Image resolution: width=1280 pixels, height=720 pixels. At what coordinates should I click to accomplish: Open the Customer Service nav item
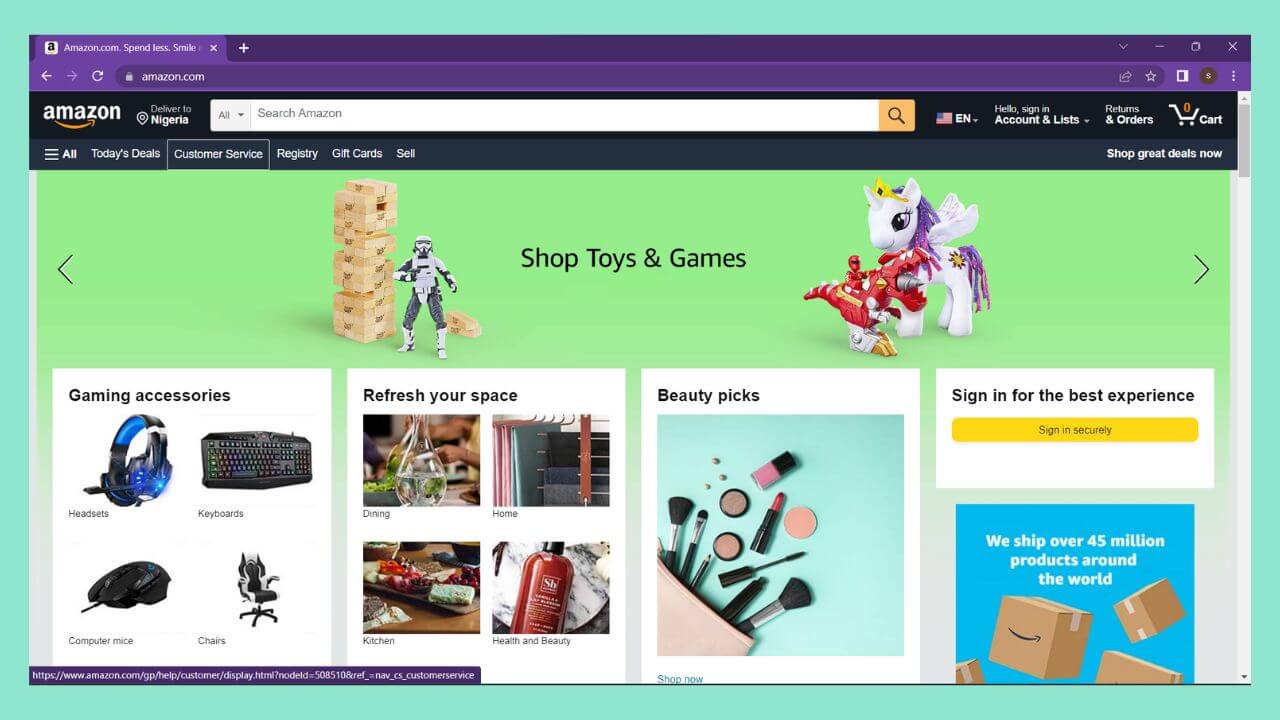pos(218,154)
